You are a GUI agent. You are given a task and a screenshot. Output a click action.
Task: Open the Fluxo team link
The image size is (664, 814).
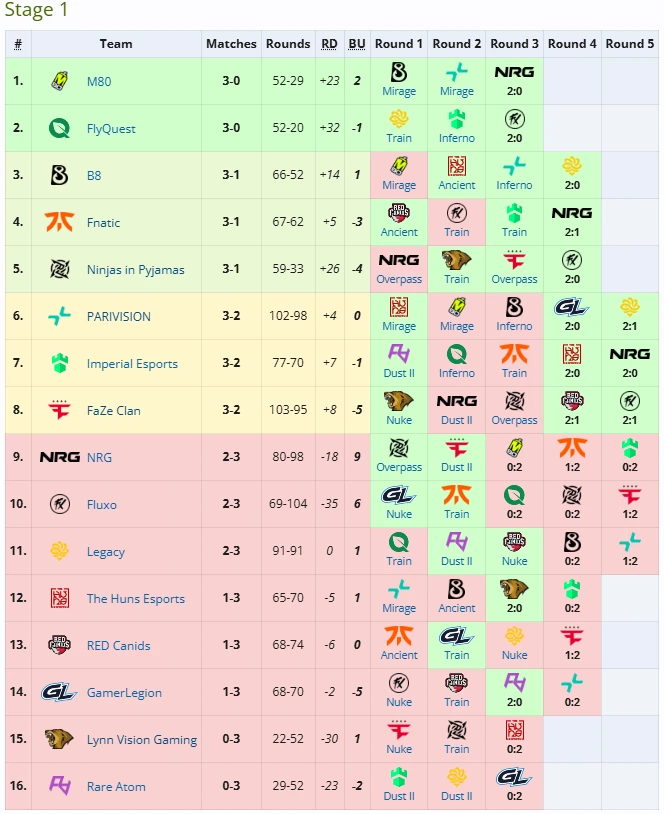pyautogui.click(x=102, y=505)
